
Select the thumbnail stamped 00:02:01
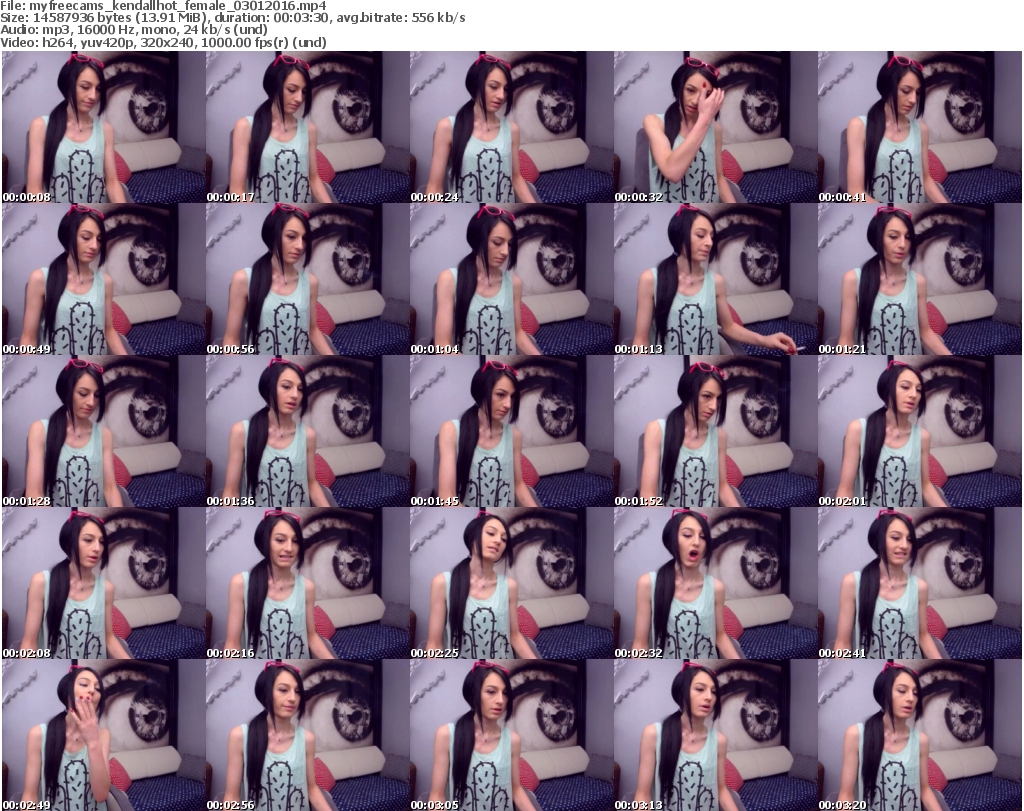[920, 431]
